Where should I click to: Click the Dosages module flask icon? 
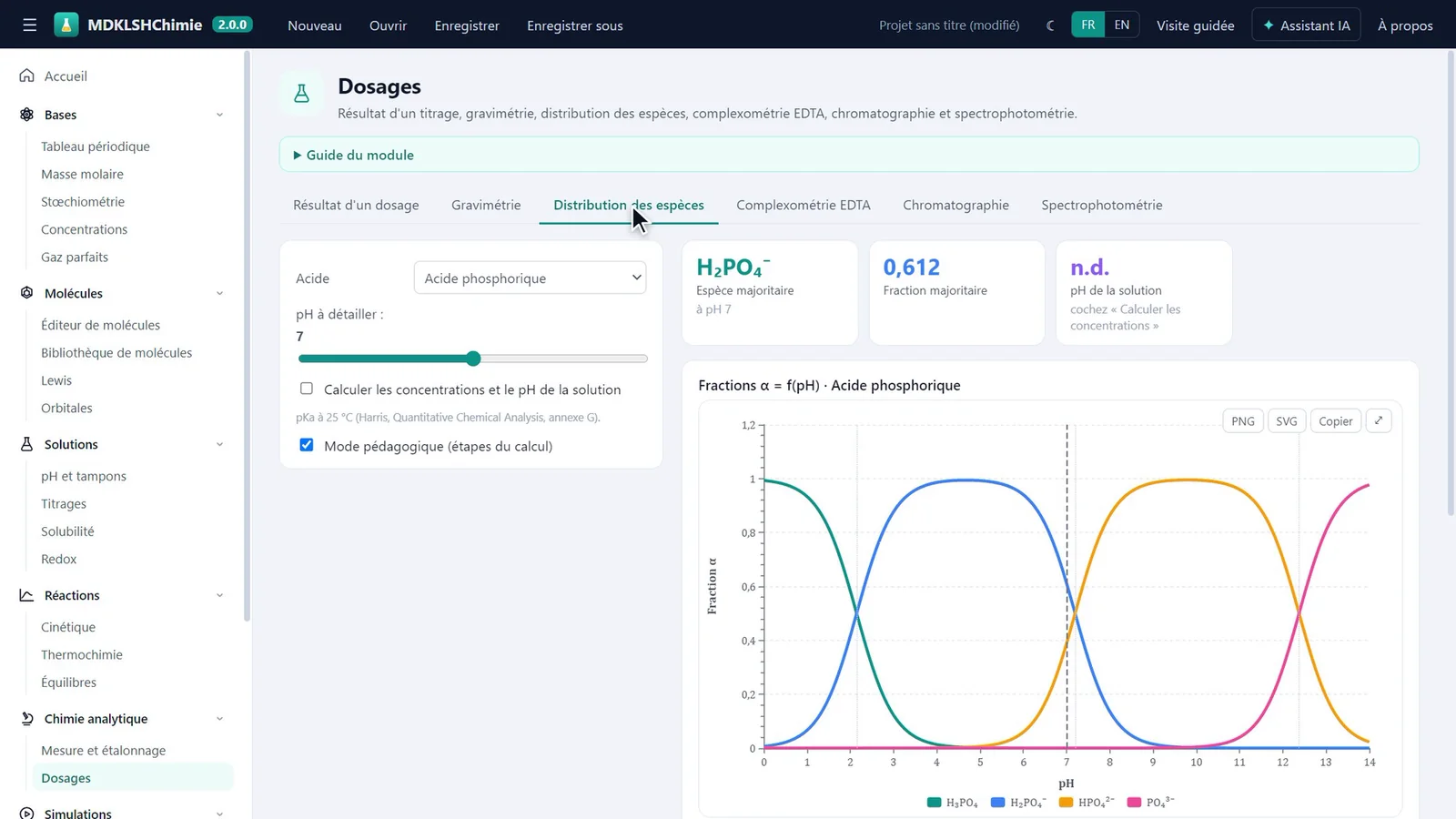pyautogui.click(x=302, y=93)
